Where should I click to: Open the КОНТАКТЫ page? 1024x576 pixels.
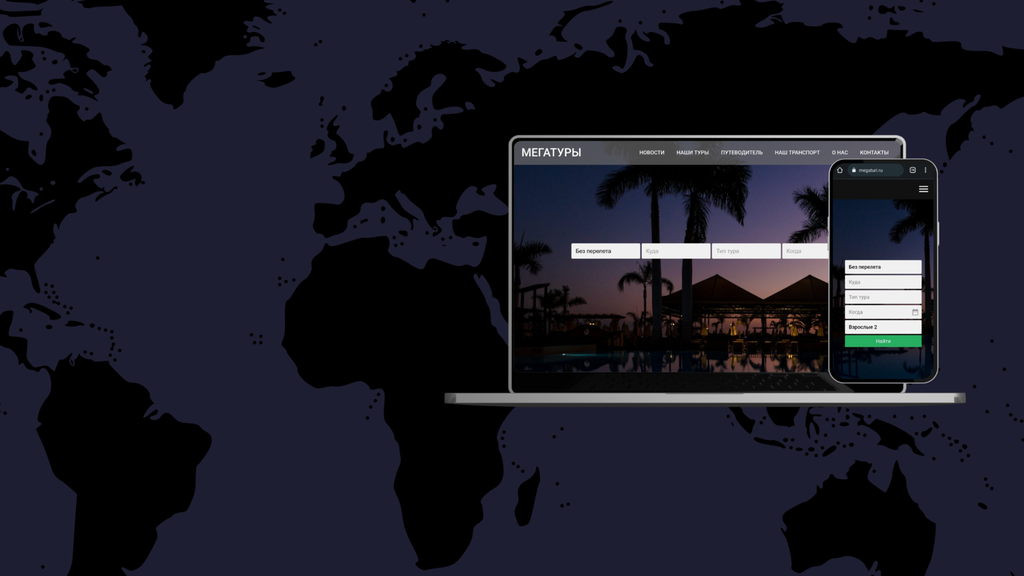click(x=873, y=153)
